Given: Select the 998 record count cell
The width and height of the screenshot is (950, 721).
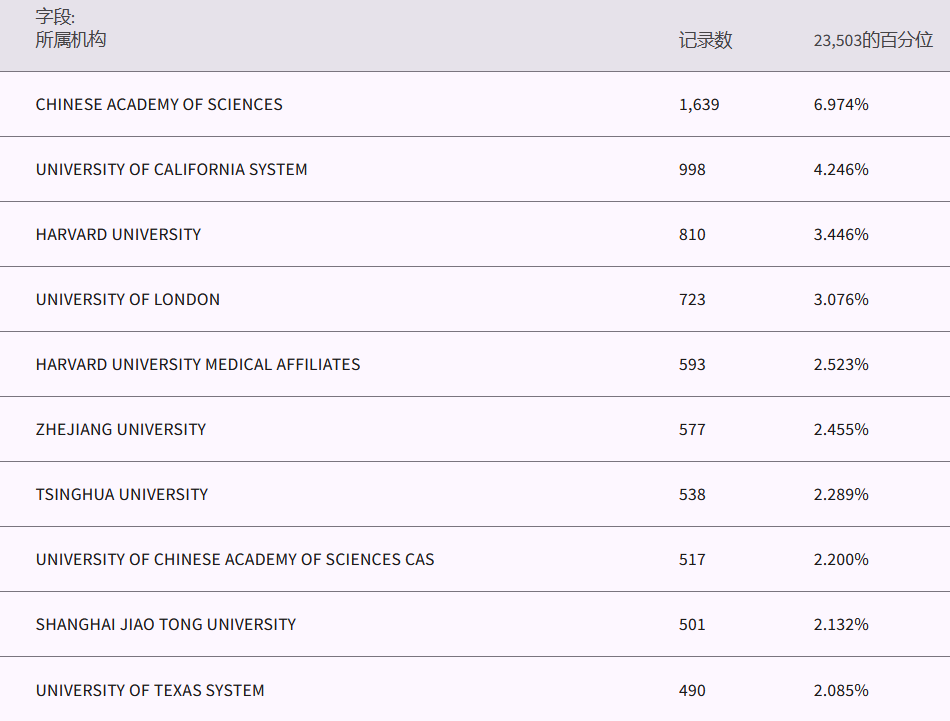Looking at the screenshot, I should 692,170.
